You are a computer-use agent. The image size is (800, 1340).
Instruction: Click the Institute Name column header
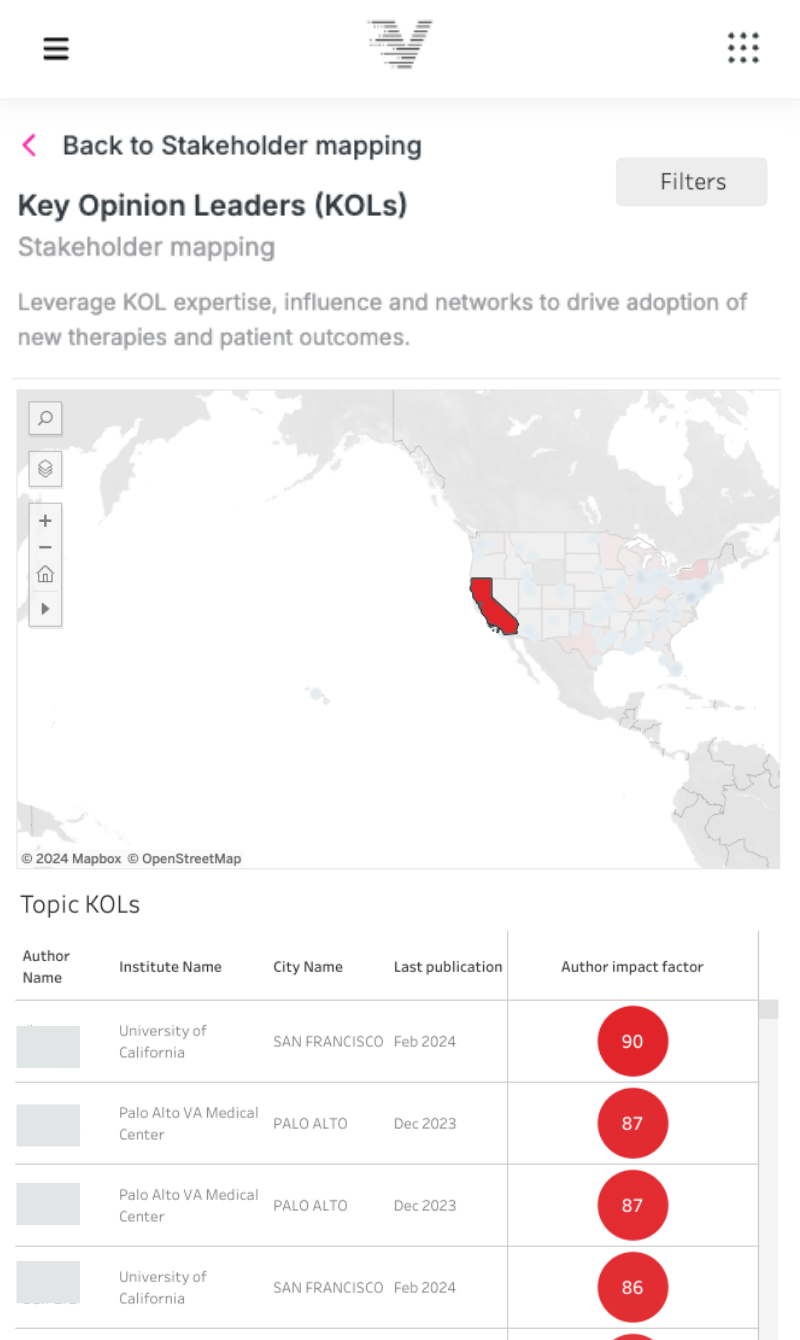click(x=170, y=967)
